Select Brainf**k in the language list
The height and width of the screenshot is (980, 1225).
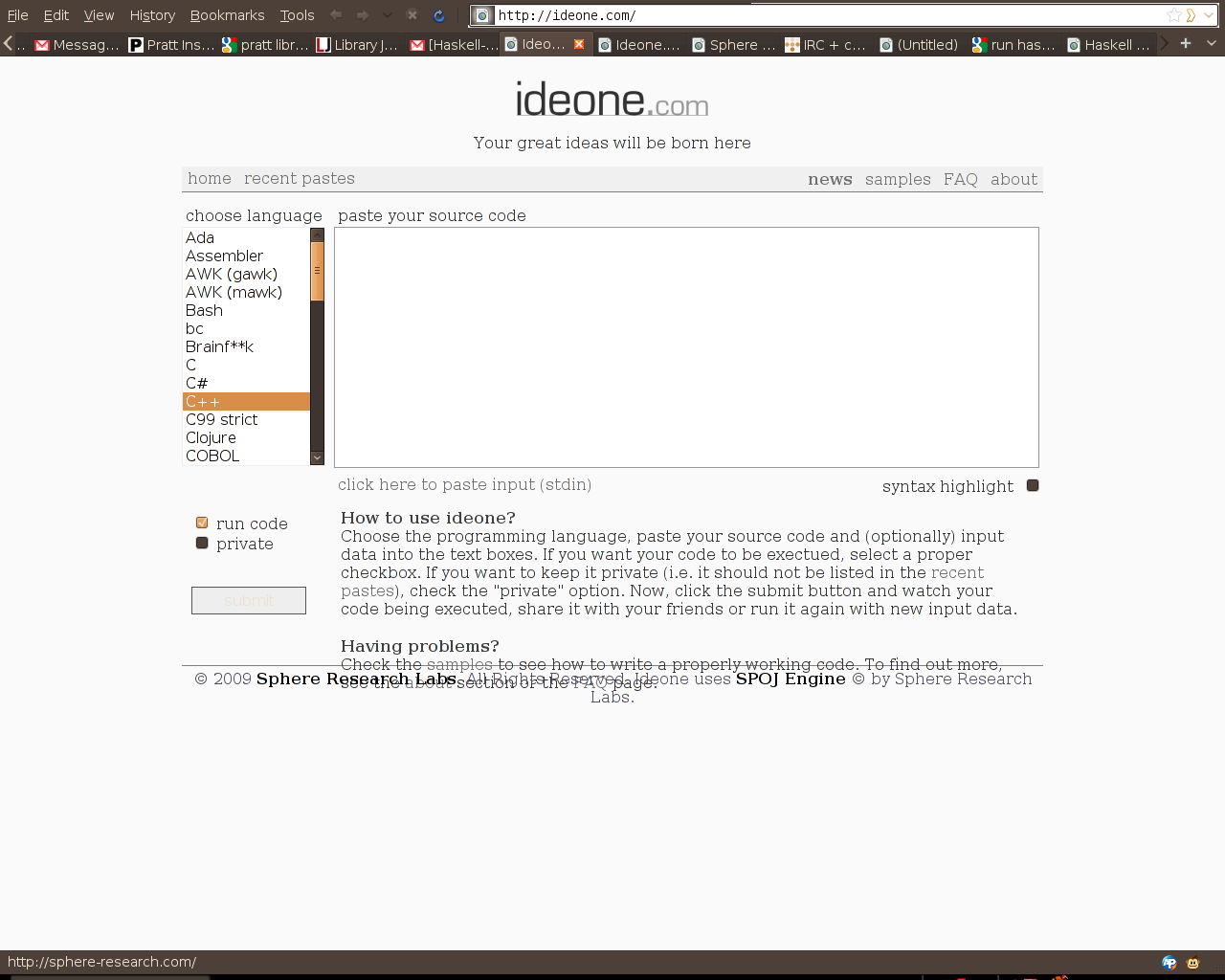246,346
